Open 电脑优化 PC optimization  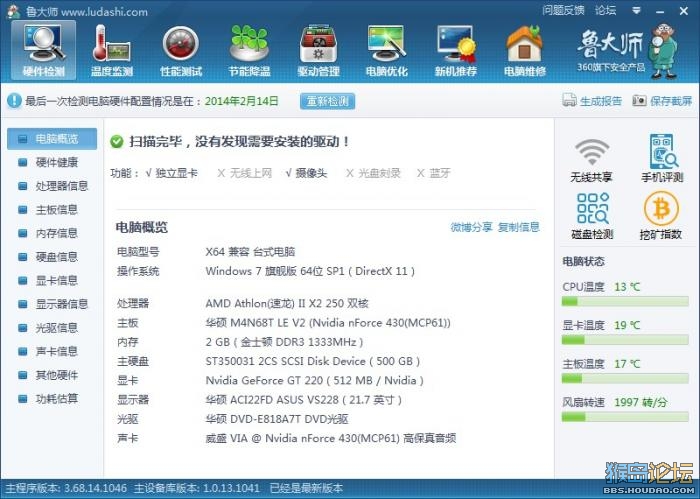387,50
